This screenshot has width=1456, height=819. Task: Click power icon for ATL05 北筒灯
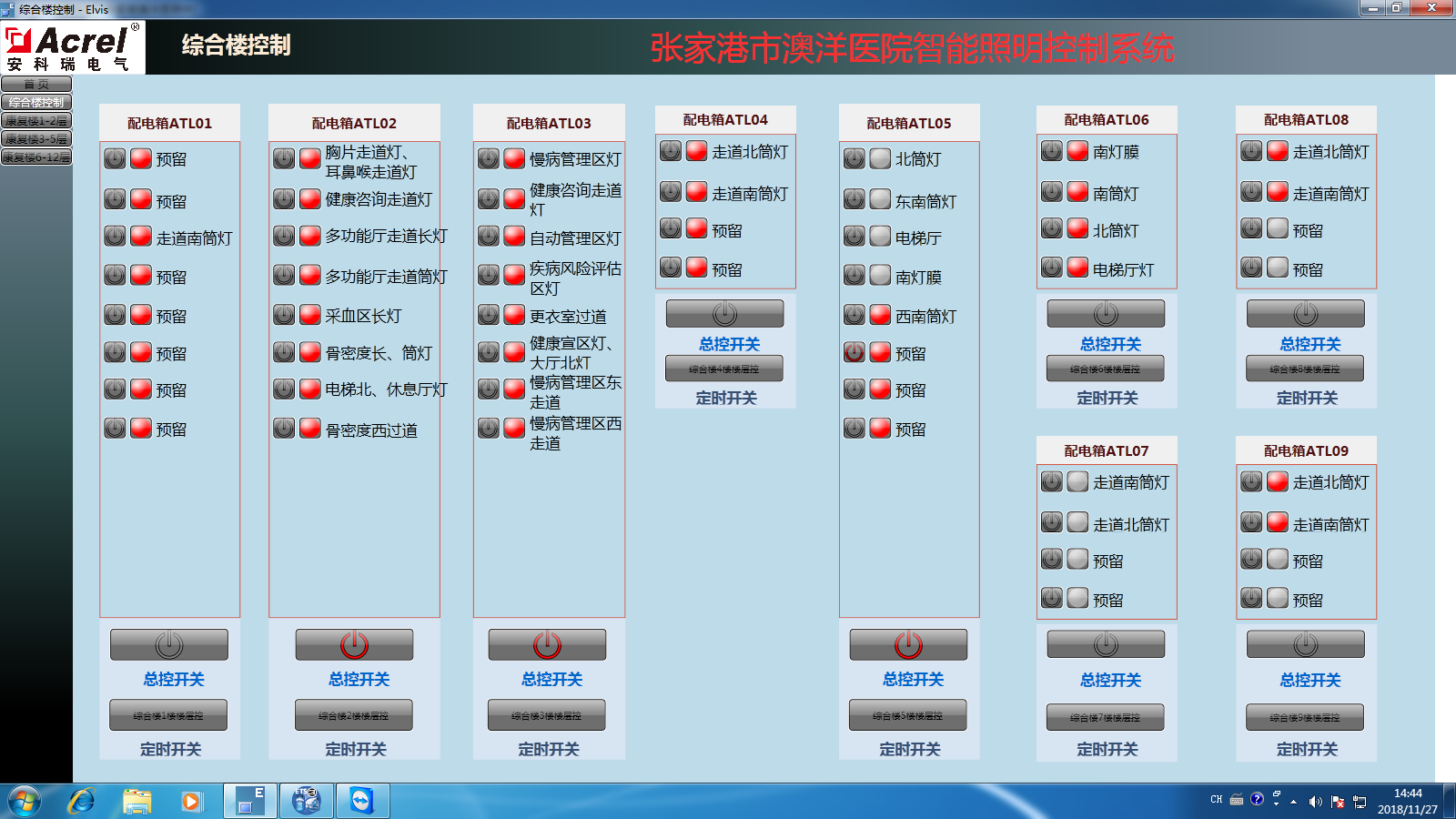point(854,158)
